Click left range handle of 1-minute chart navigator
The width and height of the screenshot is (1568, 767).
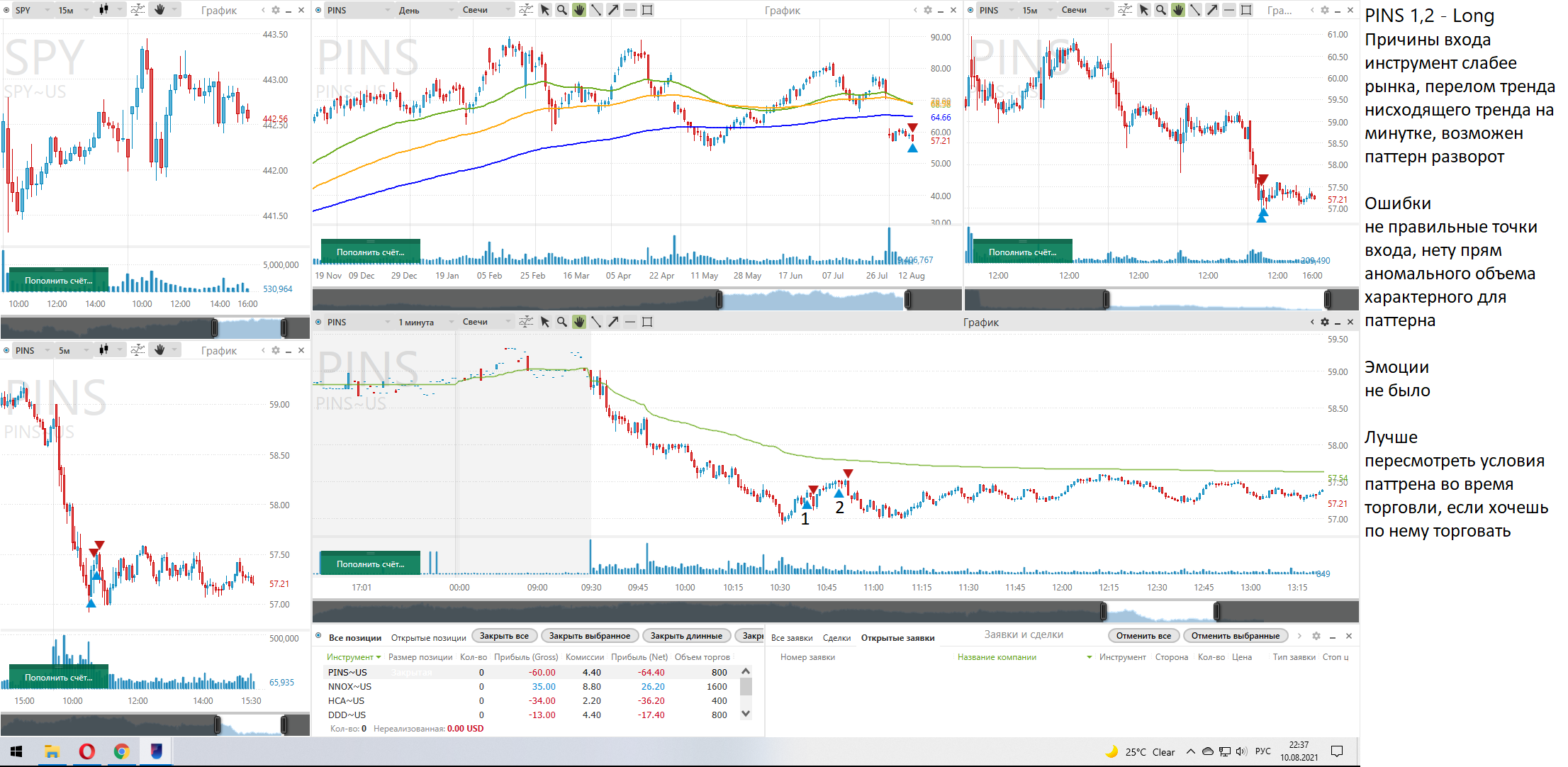tap(1103, 611)
